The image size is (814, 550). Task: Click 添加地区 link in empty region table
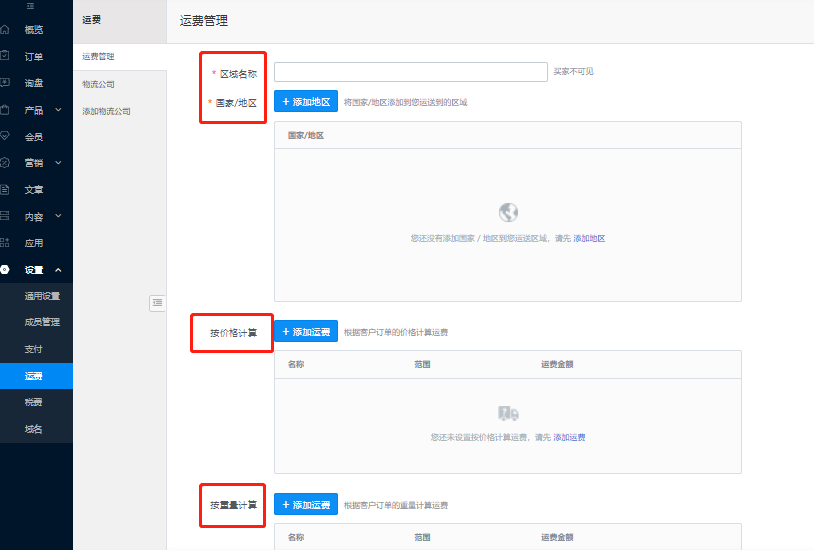tap(589, 239)
